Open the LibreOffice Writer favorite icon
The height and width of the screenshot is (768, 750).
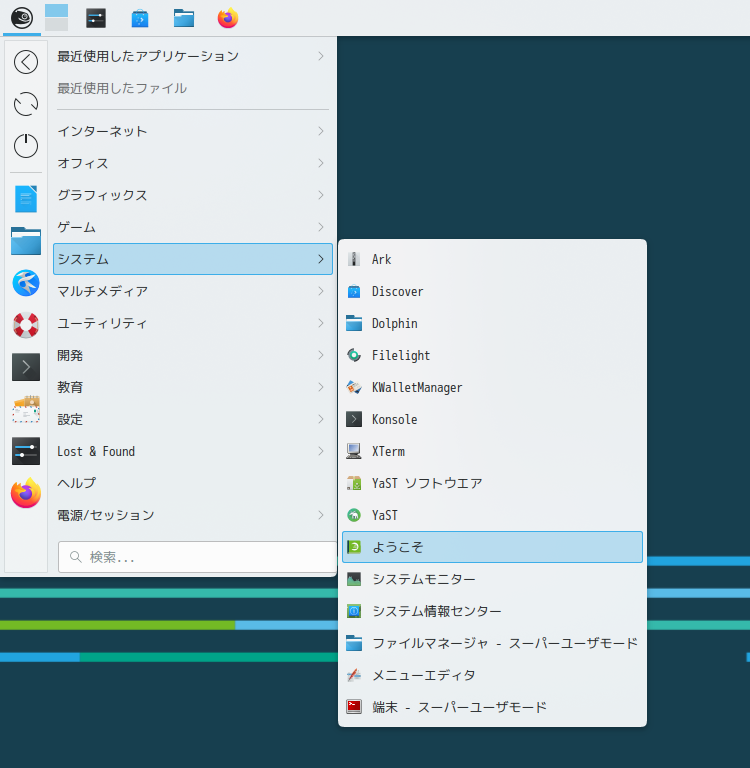click(26, 199)
